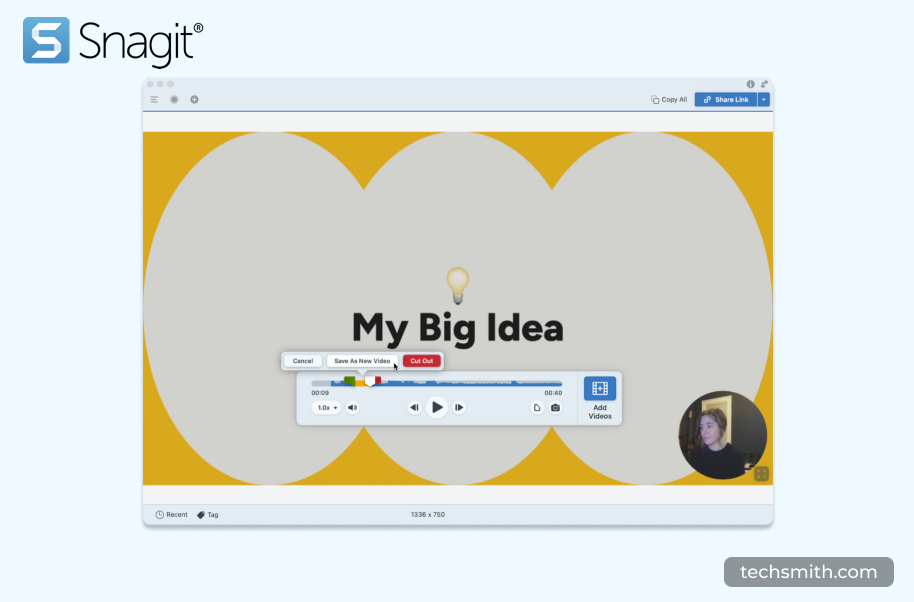914x602 pixels.
Task: Click Save As New Video
Action: 361,361
